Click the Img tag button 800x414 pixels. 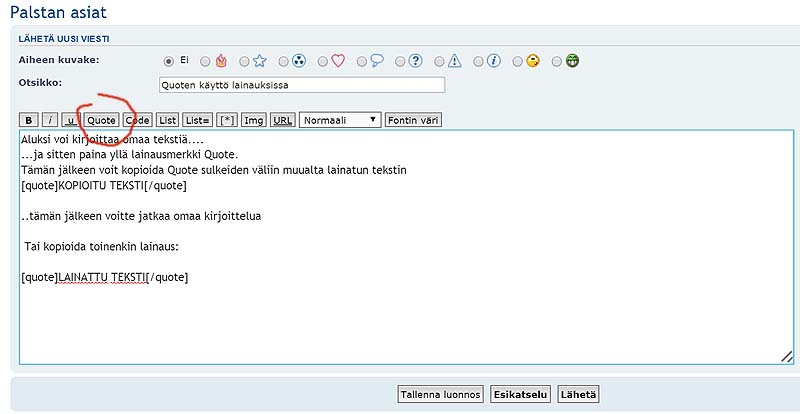(x=254, y=120)
